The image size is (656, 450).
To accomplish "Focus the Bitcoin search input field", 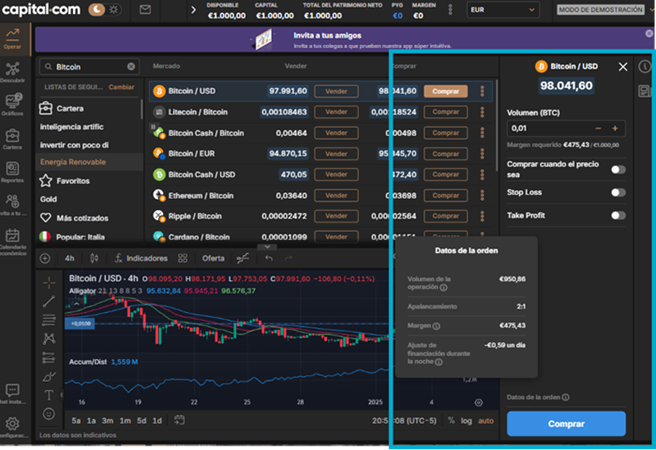I will point(90,66).
